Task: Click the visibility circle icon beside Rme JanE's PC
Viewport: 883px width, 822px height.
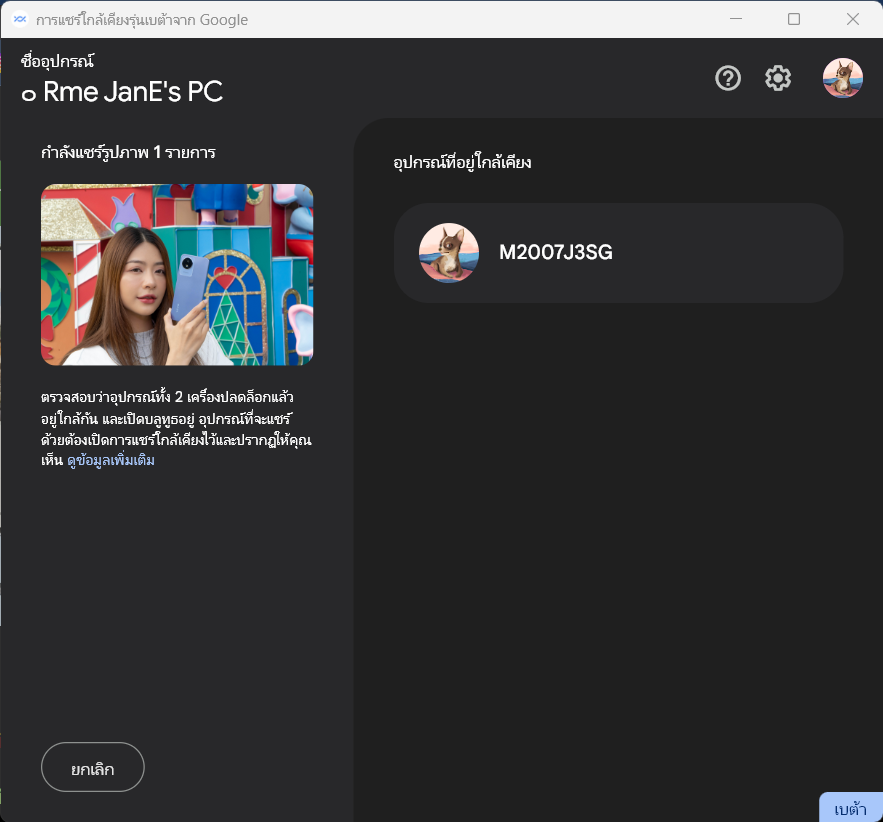Action: click(x=29, y=95)
